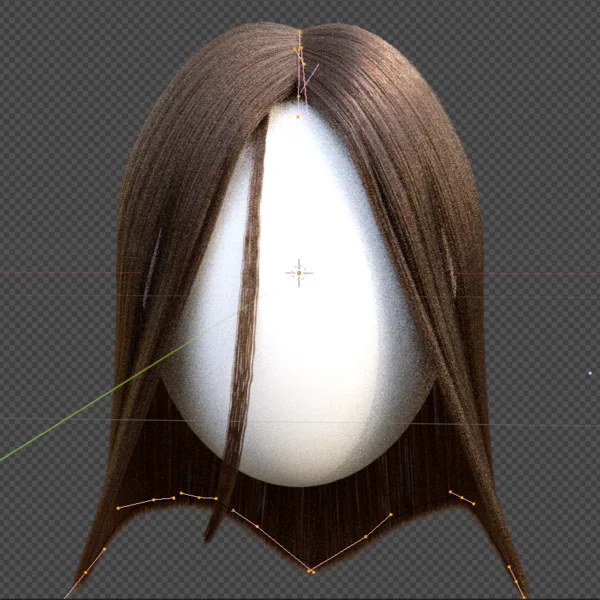Select lower-right point of the lower-right short curve
Viewport: 600px width, 600px height.
(473, 504)
